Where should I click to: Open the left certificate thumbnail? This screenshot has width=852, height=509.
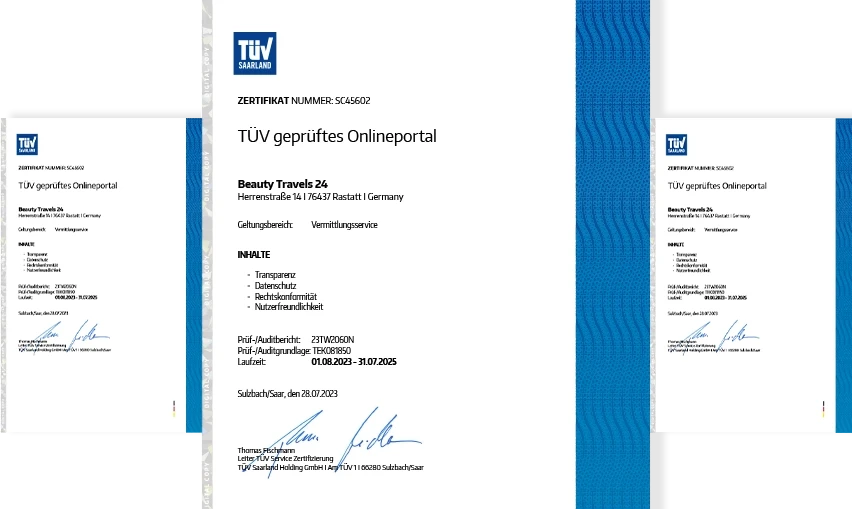click(102, 275)
